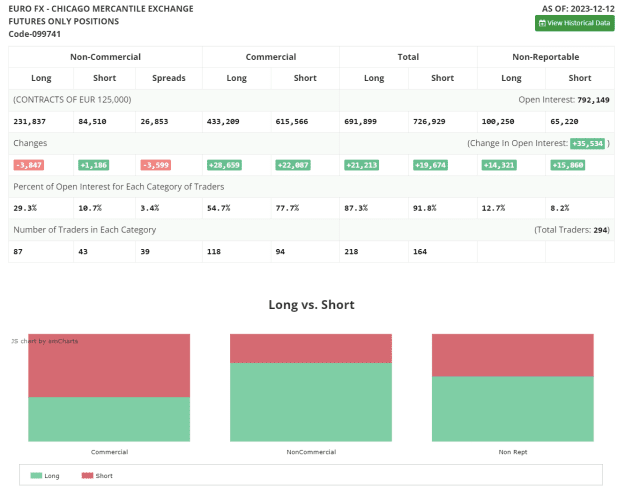The image size is (625, 486).
Task: Click the View Historical Data button
Action: click(574, 23)
